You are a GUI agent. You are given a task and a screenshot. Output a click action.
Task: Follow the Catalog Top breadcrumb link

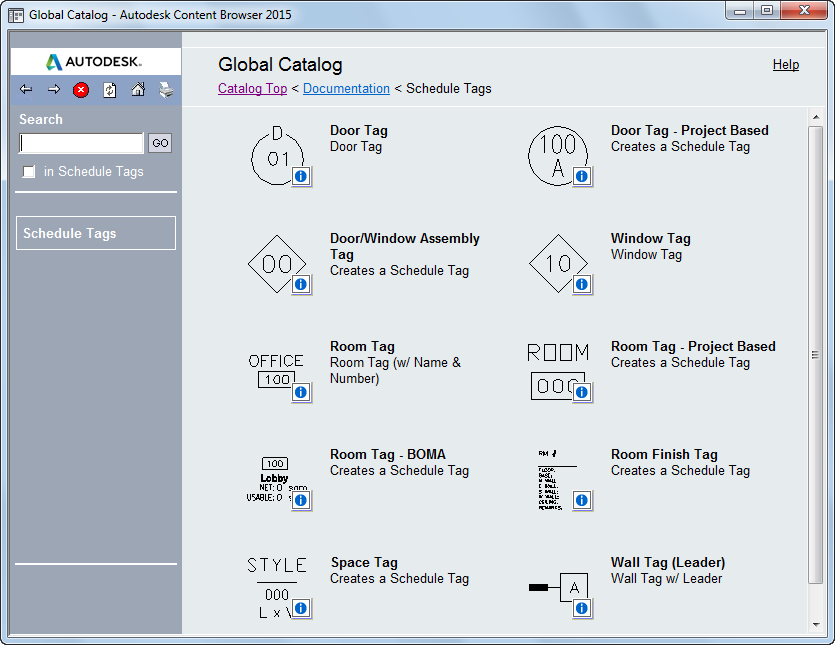point(252,88)
